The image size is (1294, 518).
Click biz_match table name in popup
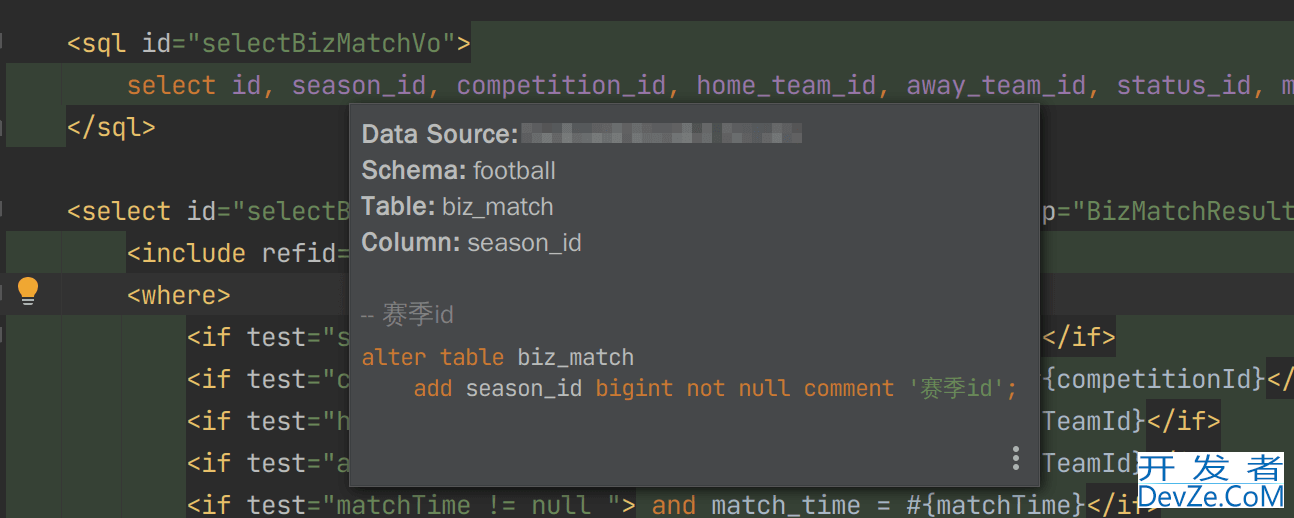[x=497, y=207]
